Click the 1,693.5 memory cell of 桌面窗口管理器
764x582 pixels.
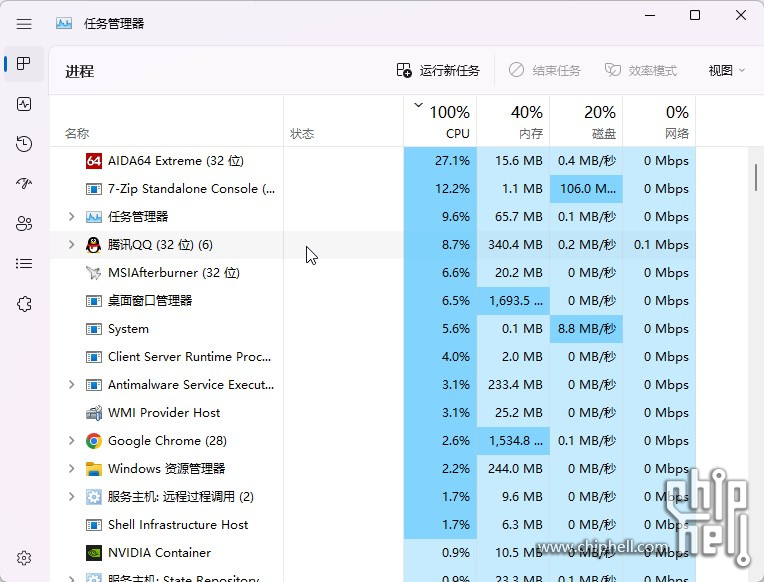click(513, 301)
